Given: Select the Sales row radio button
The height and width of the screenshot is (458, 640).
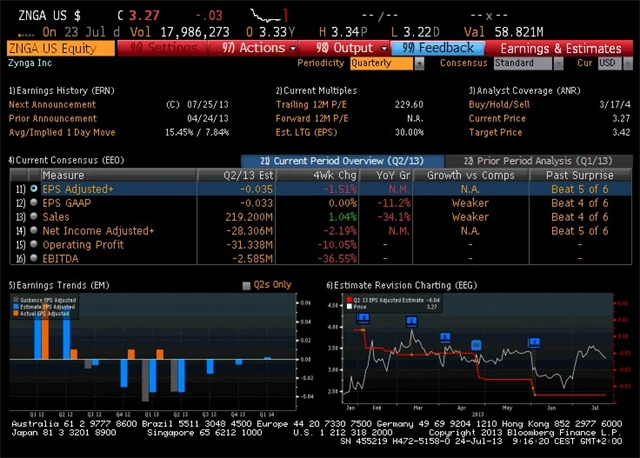Looking at the screenshot, I should (x=34, y=216).
